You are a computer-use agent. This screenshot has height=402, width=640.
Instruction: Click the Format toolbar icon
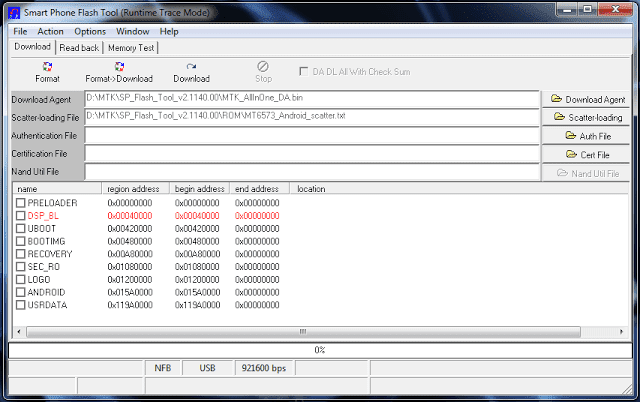[47, 67]
